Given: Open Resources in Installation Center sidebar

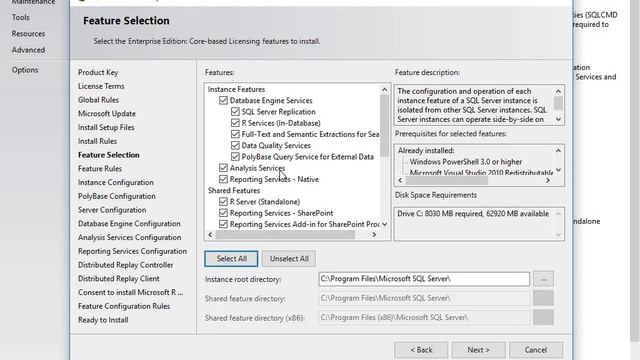Looking at the screenshot, I should point(28,34).
